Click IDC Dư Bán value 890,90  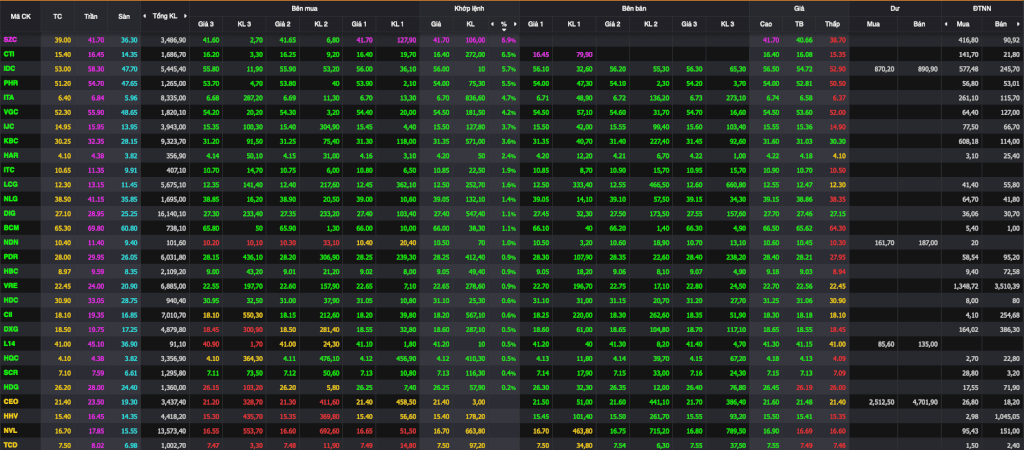pyautogui.click(x=927, y=69)
